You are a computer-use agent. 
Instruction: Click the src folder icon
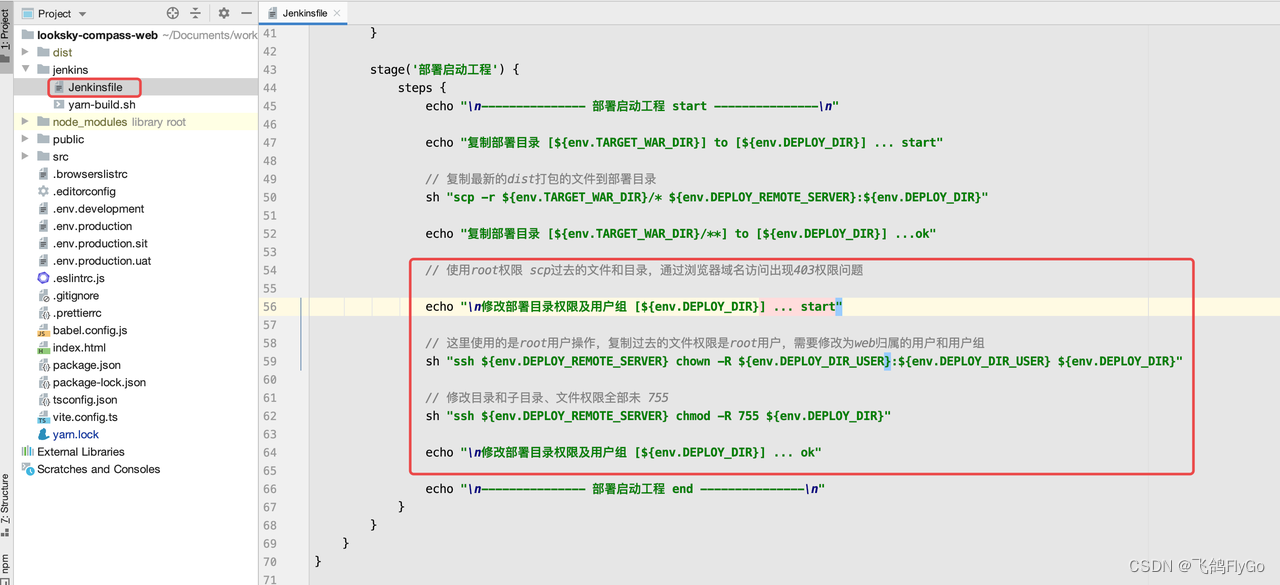point(43,157)
